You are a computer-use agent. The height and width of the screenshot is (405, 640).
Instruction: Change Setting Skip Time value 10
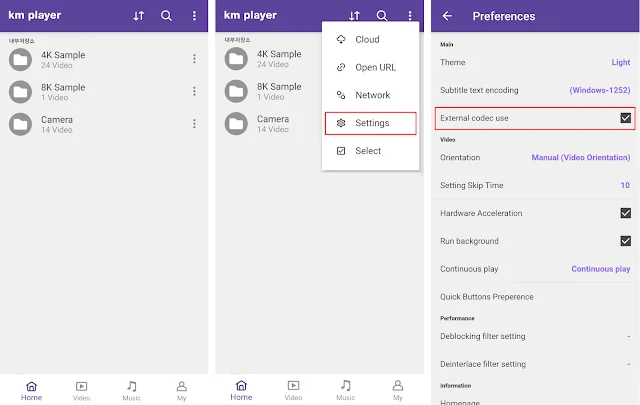625,185
